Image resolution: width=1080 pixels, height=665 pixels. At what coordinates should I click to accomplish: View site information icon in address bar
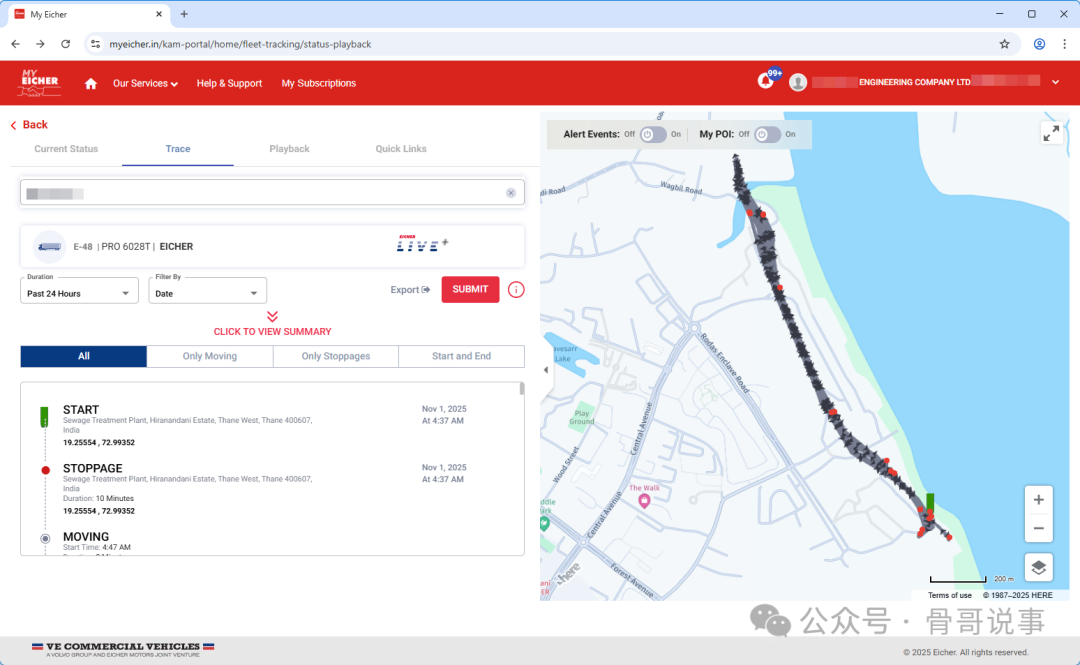tap(96, 44)
